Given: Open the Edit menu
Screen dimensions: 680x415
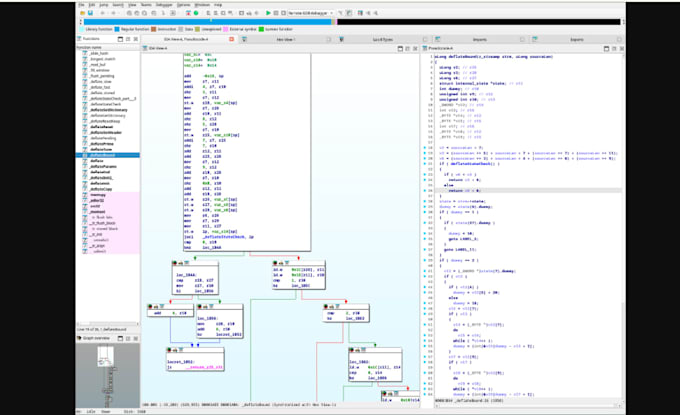Looking at the screenshot, I should [92, 5].
